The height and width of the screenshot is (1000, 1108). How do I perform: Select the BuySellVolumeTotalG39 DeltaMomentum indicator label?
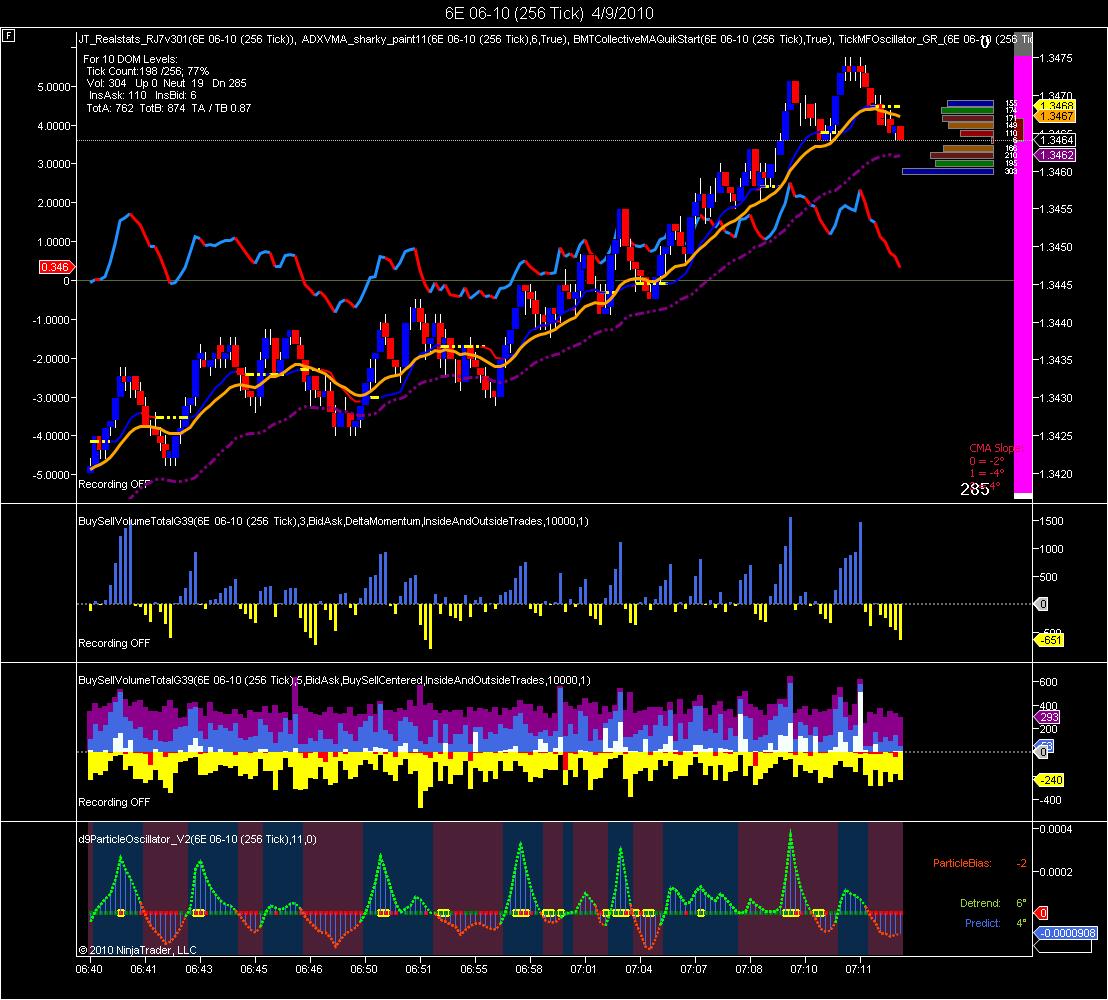click(333, 522)
